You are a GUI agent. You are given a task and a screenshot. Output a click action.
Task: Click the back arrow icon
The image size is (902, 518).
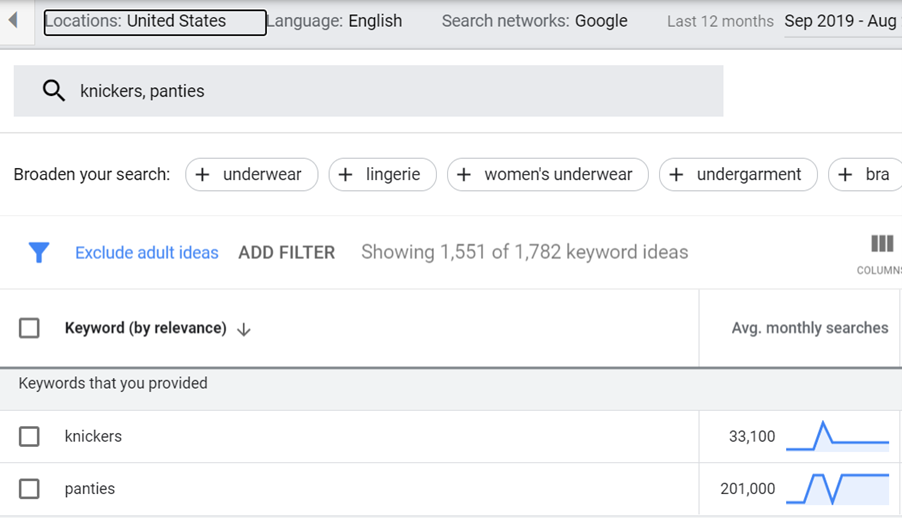13,21
